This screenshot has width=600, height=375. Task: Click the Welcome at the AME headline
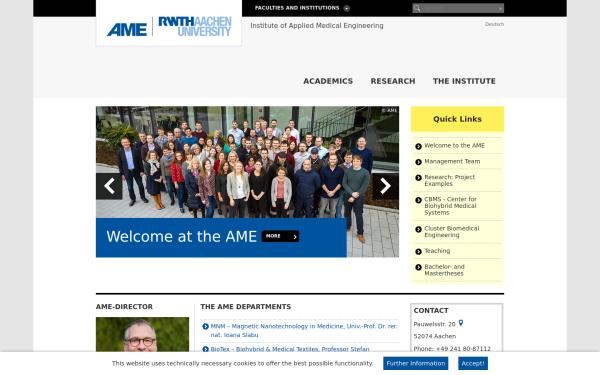[181, 236]
